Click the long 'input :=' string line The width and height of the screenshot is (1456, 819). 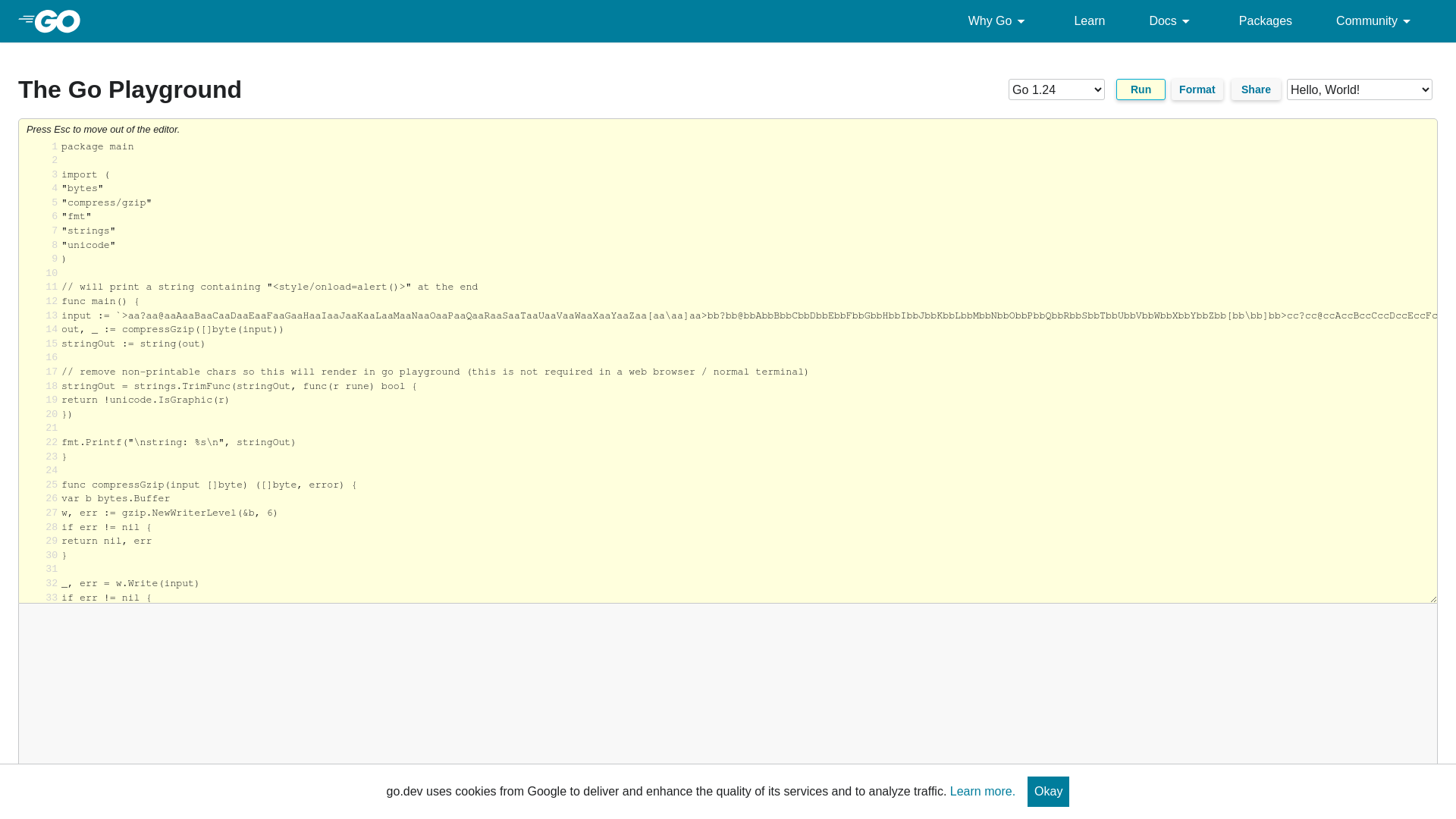[x=749, y=316]
